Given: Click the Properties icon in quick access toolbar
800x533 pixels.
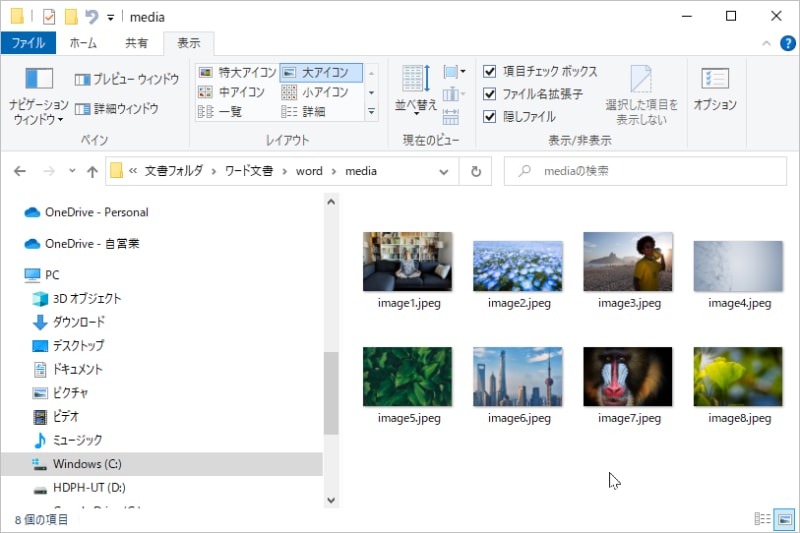Looking at the screenshot, I should click(x=49, y=17).
